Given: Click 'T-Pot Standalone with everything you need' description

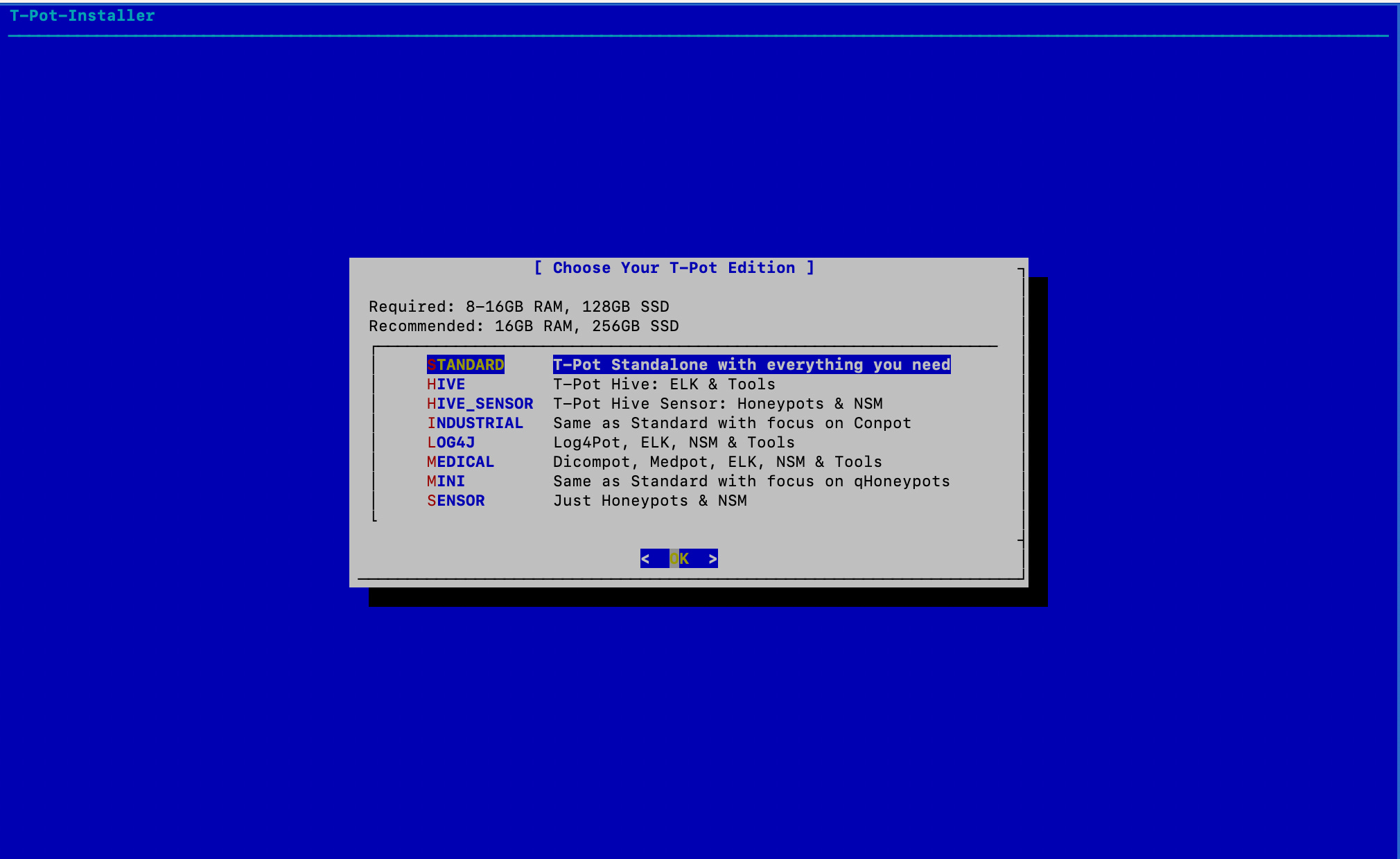Looking at the screenshot, I should pos(751,364).
